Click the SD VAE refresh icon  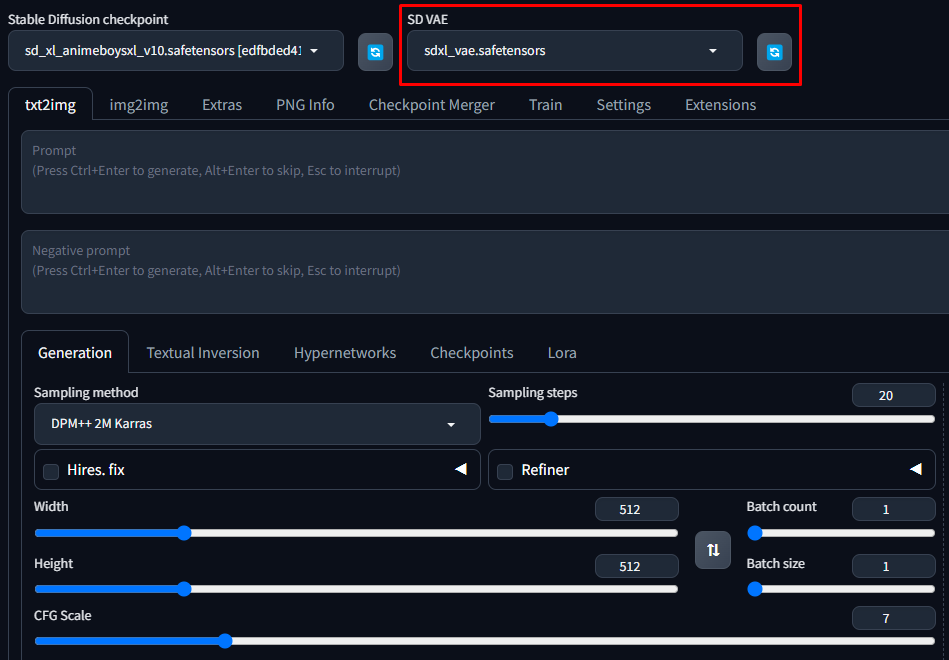774,52
